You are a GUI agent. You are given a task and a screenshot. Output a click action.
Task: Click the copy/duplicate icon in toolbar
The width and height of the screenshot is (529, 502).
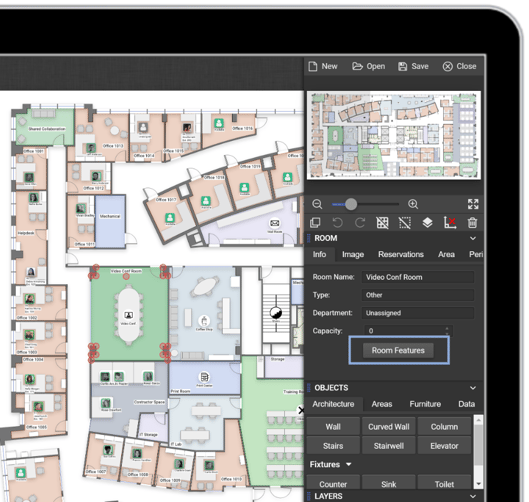(x=315, y=223)
